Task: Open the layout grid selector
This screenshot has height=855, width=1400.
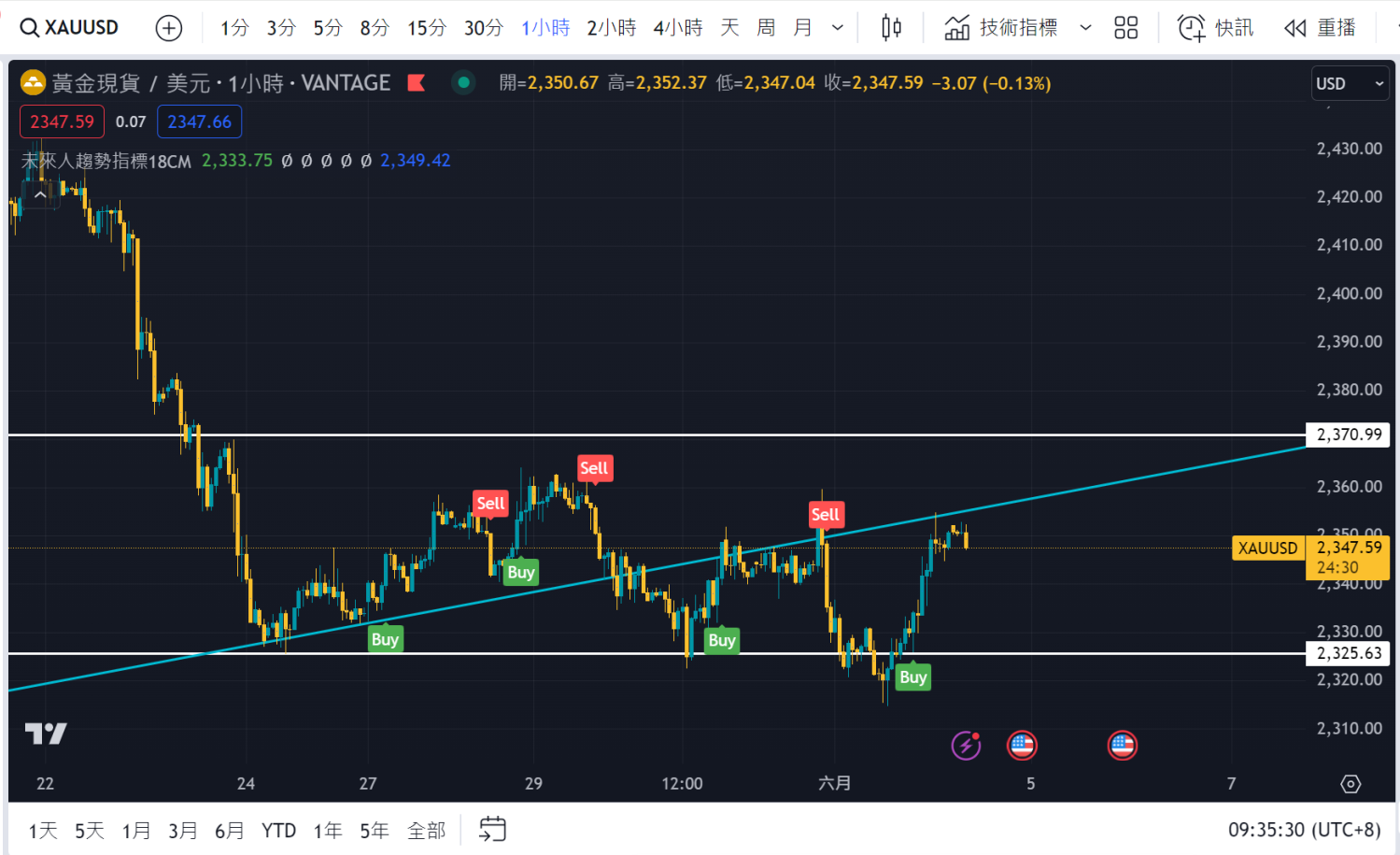Action: [1126, 28]
